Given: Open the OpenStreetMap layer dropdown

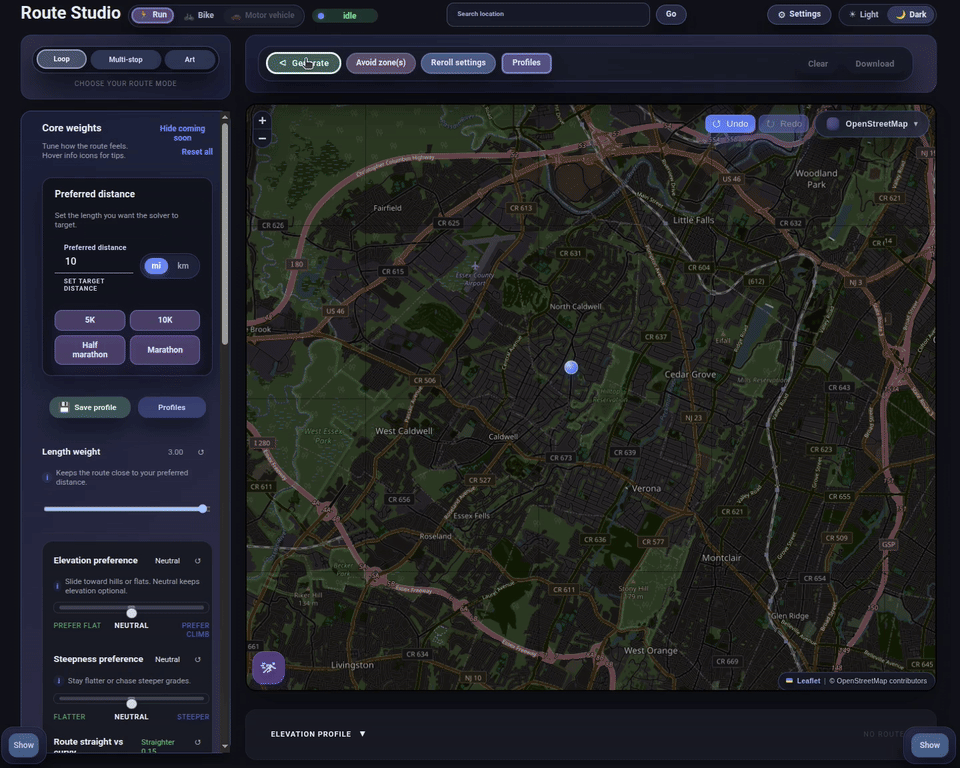Looking at the screenshot, I should click(x=872, y=124).
